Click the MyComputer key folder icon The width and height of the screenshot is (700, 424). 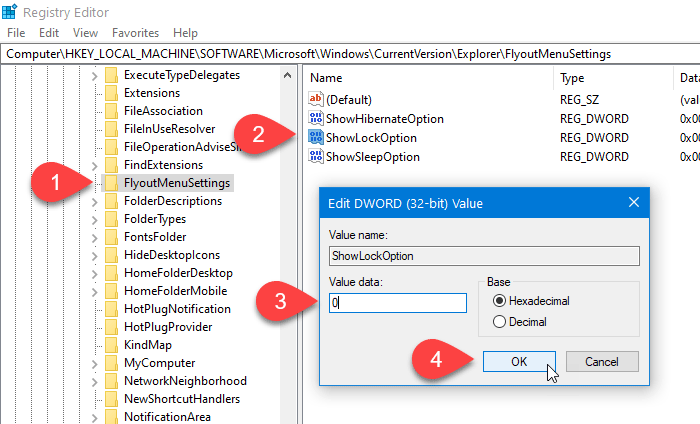(111, 363)
